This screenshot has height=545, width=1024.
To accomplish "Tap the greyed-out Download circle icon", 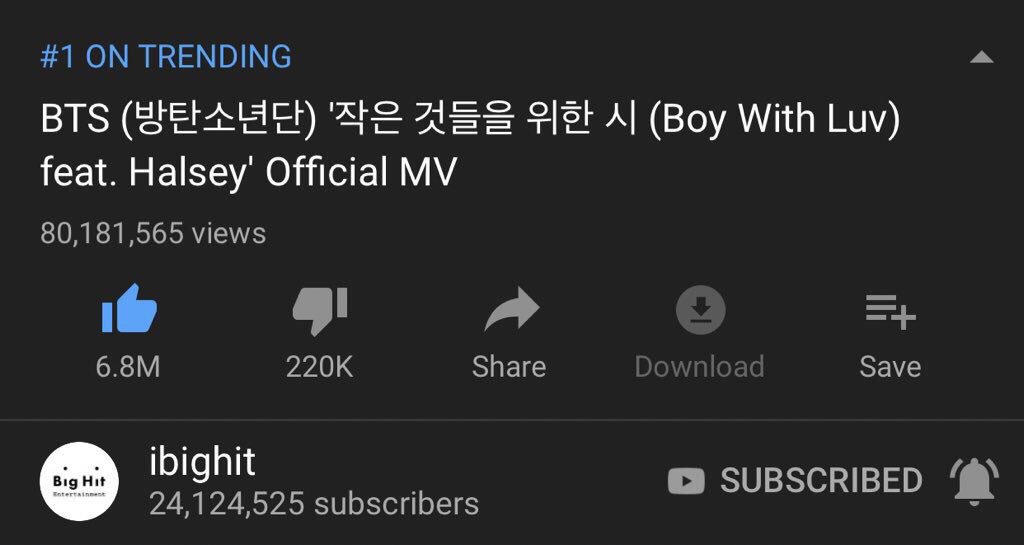I will click(700, 310).
